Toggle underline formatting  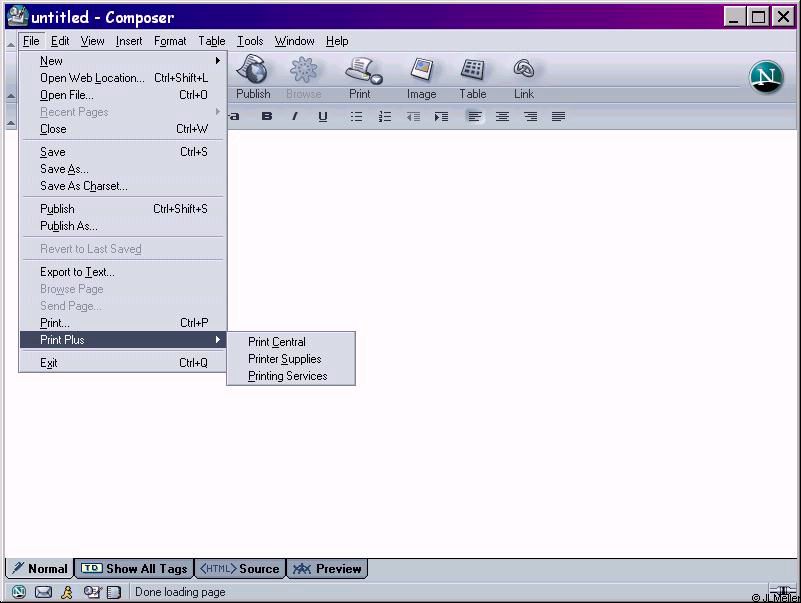[322, 117]
